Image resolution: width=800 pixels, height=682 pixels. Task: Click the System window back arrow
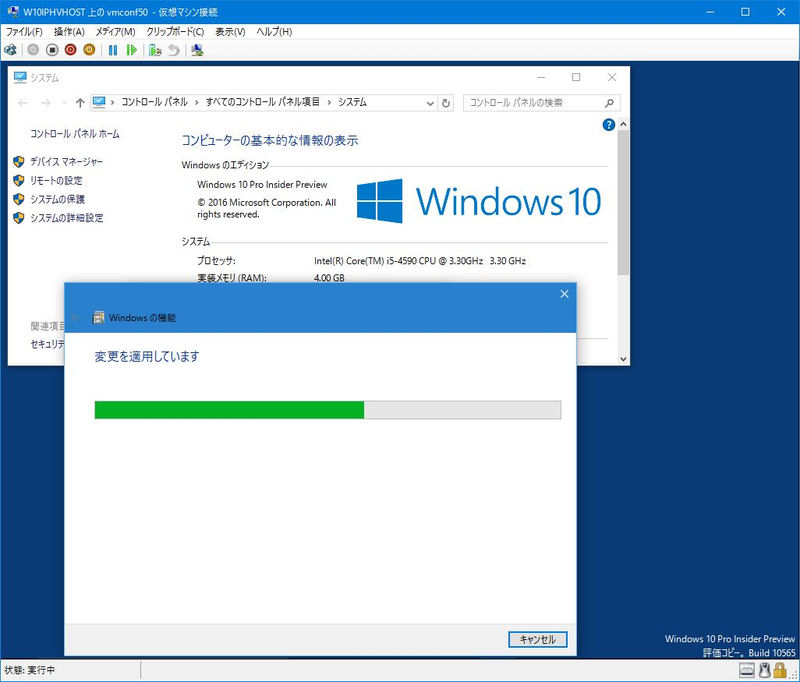[22, 103]
